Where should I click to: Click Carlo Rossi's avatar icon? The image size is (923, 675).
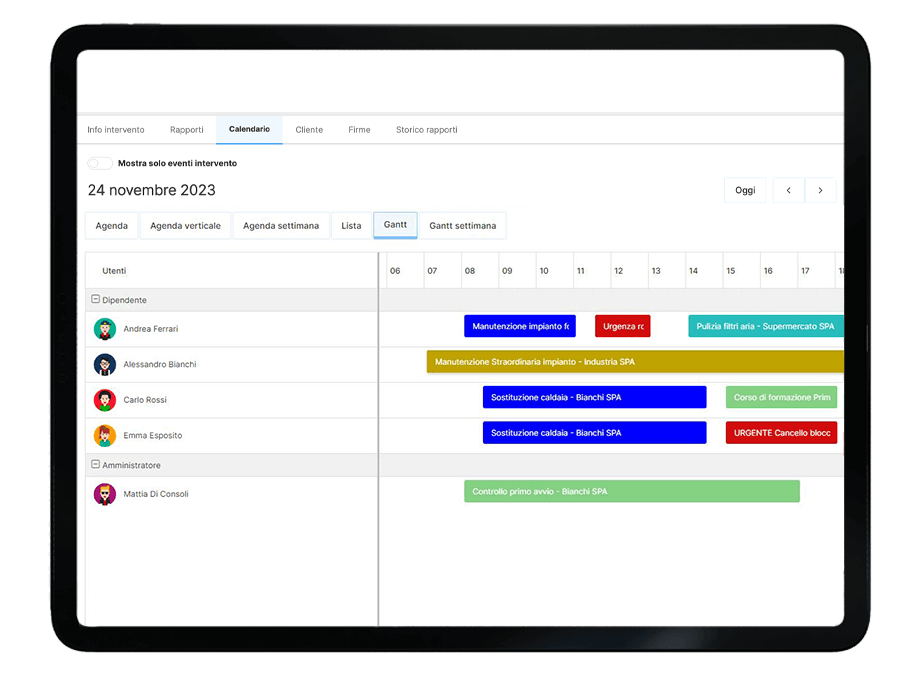coord(105,400)
